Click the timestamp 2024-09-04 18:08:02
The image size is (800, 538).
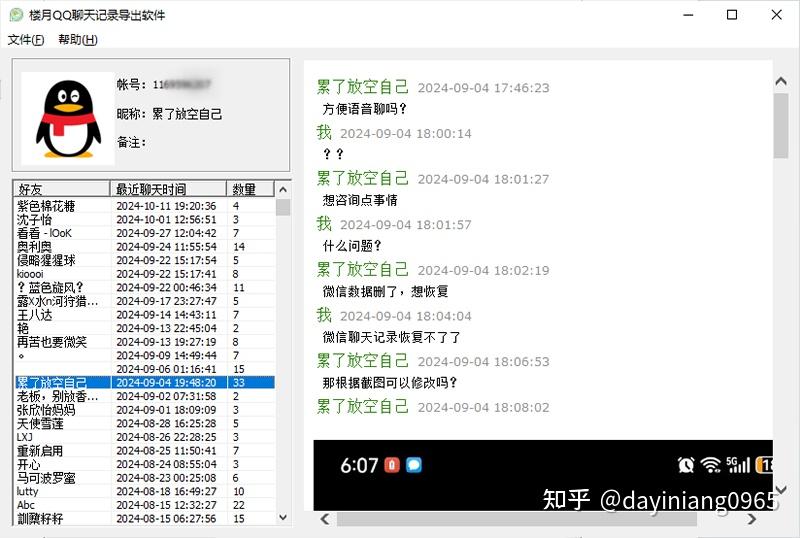(484, 407)
